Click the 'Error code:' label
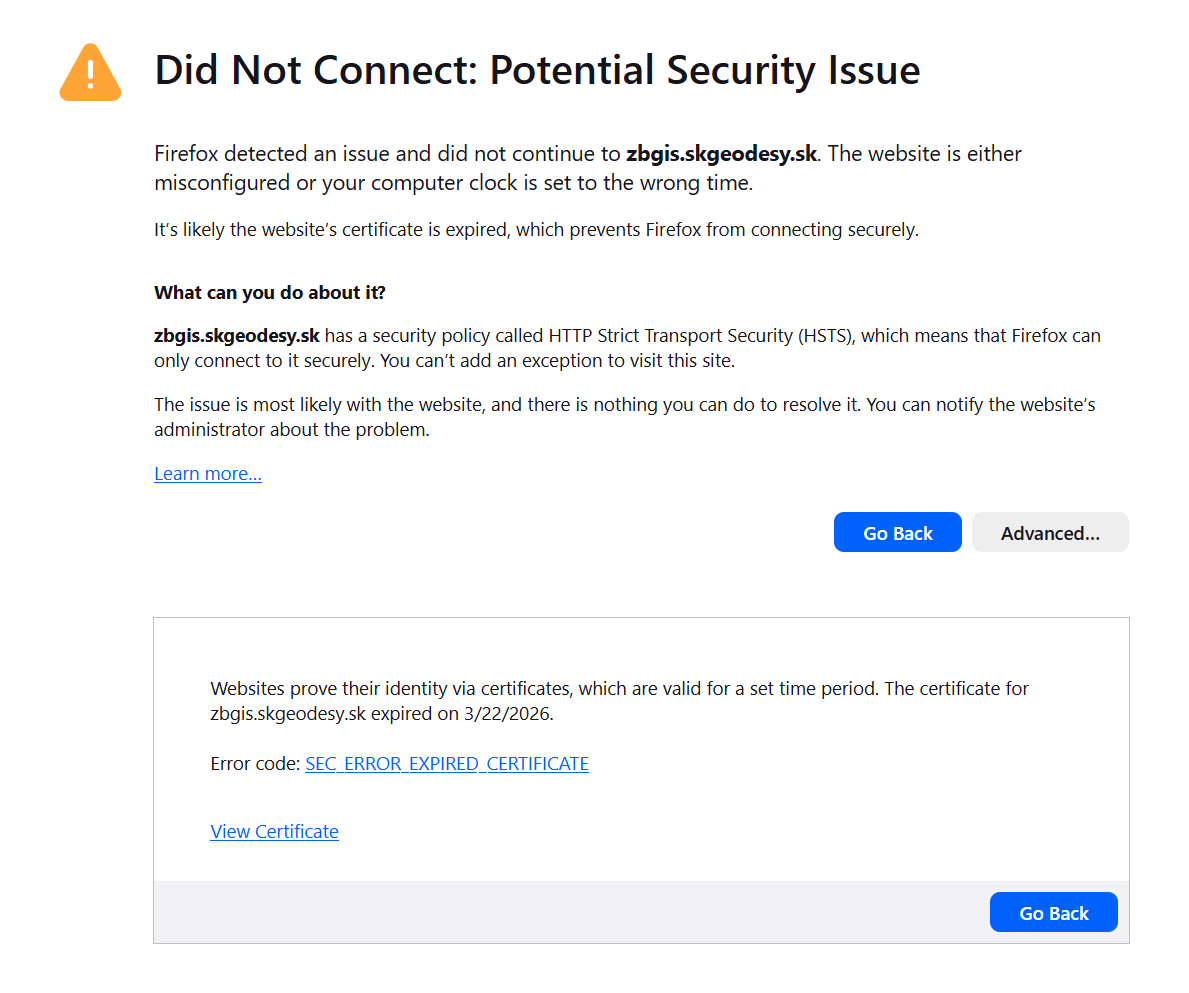The height and width of the screenshot is (993, 1189). click(x=255, y=764)
